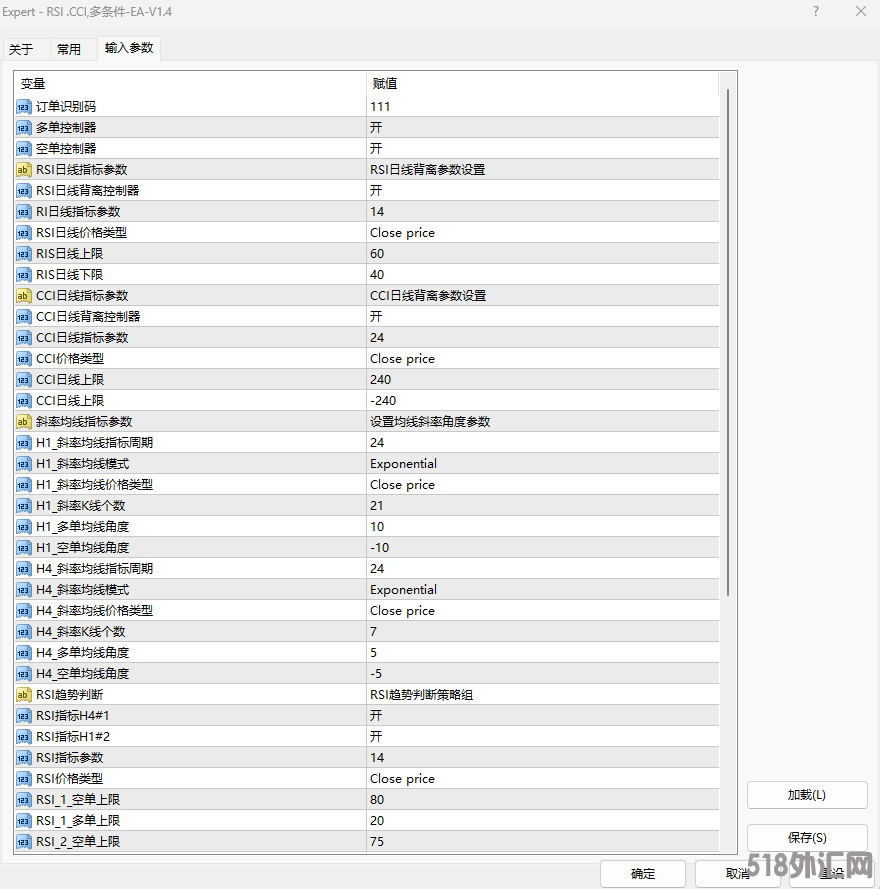
Task: Click the icon beside RIS日线下限
Action: [x=23, y=274]
